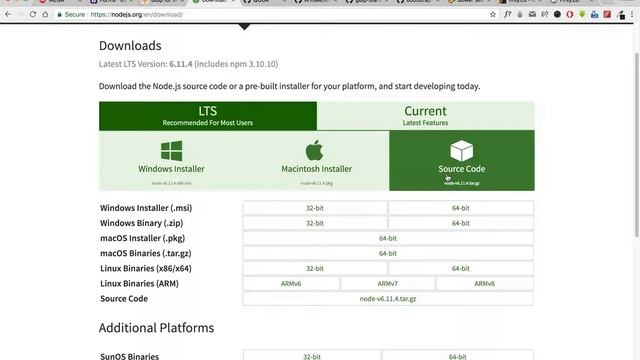The image size is (640, 360).
Task: Choose 64-bit for macOS Installer (.pkg)
Action: (x=388, y=238)
